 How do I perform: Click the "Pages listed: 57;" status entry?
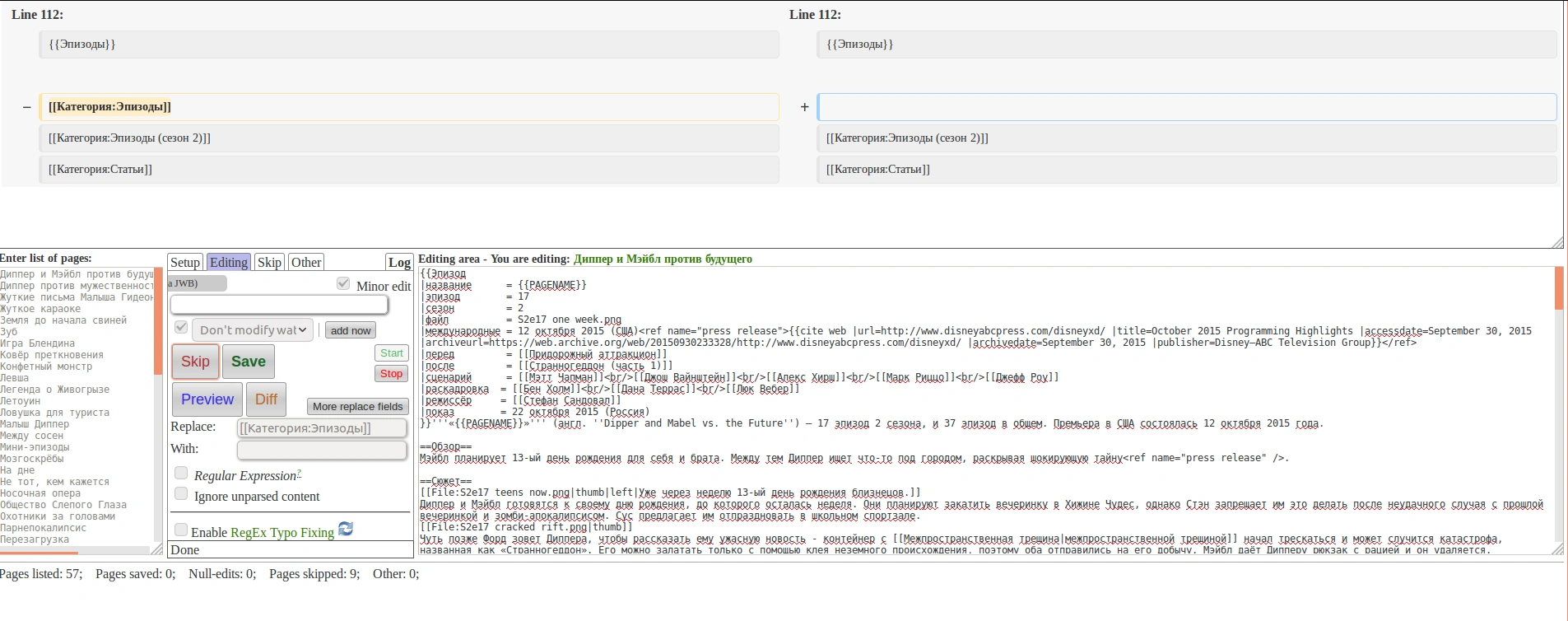pos(41,574)
